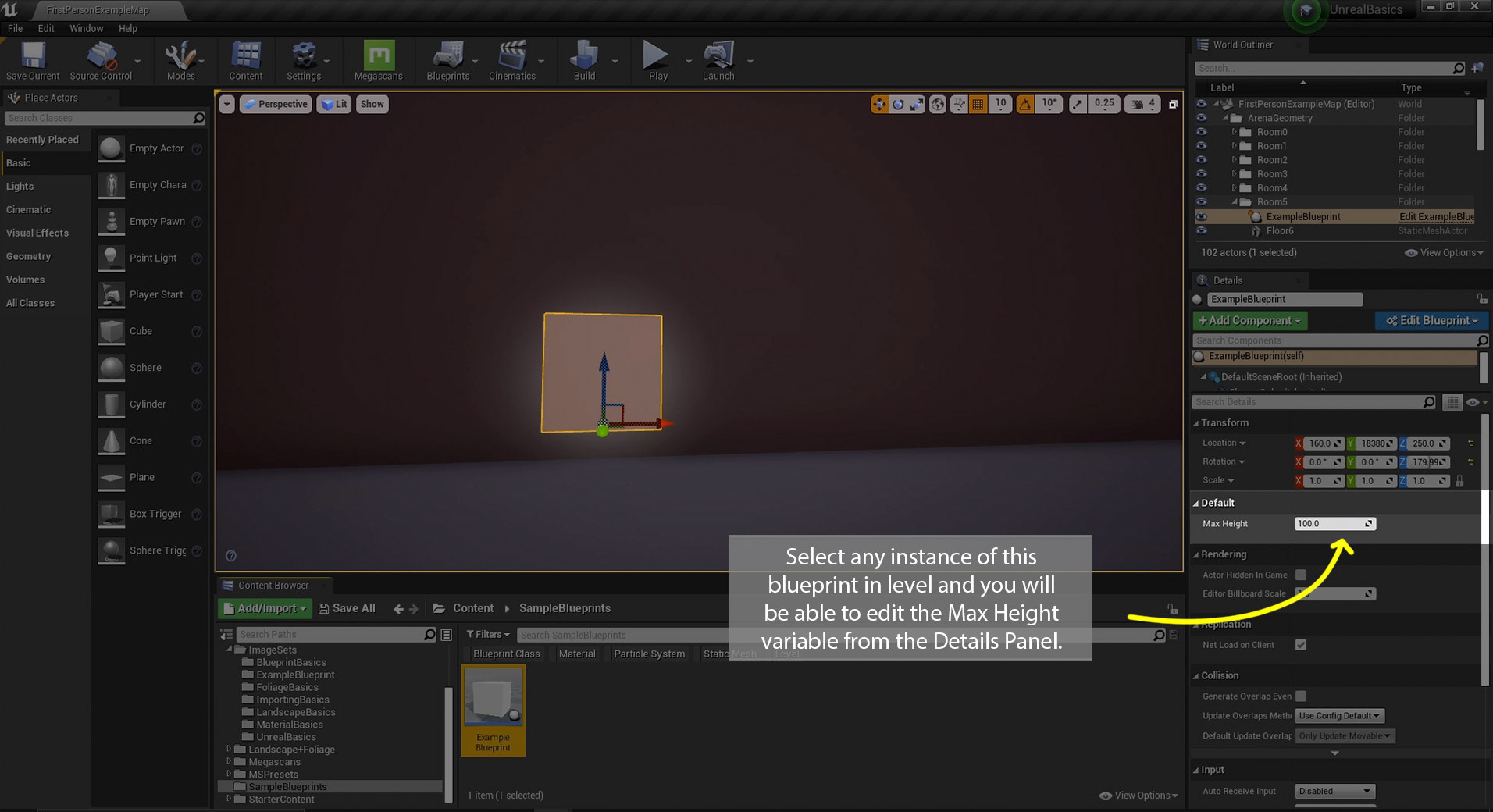Click Save All in Content Browser
This screenshot has height=812, width=1493.
(x=347, y=609)
